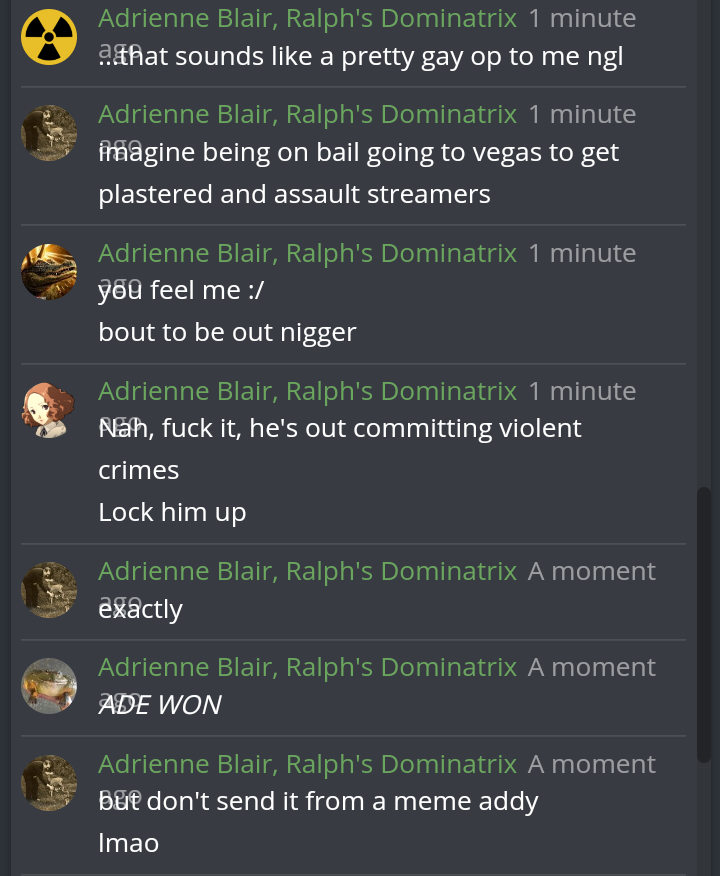
Task: Click username above 'you feel me' message
Action: tap(307, 253)
